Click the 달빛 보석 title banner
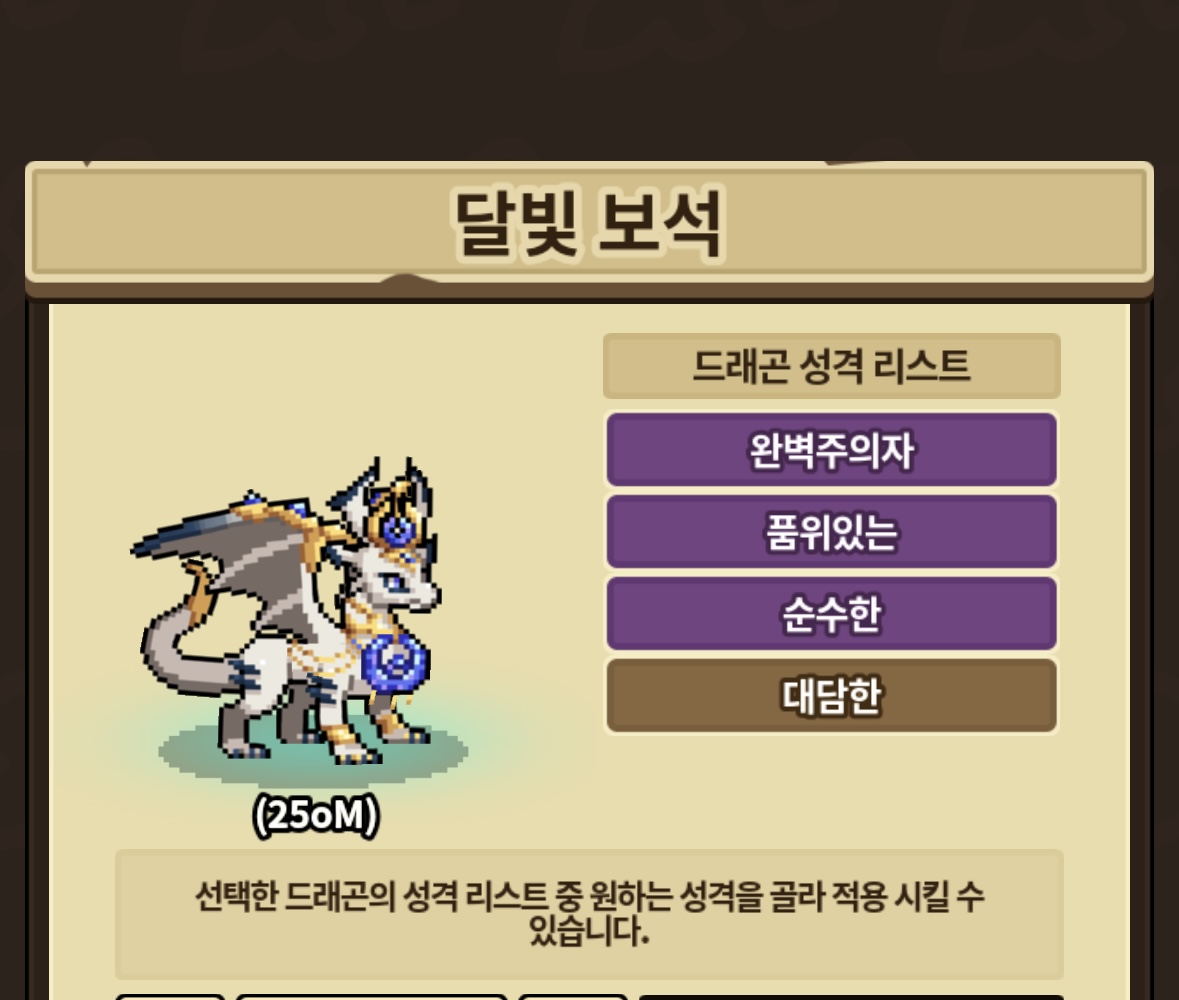The image size is (1179, 1000). tap(590, 223)
